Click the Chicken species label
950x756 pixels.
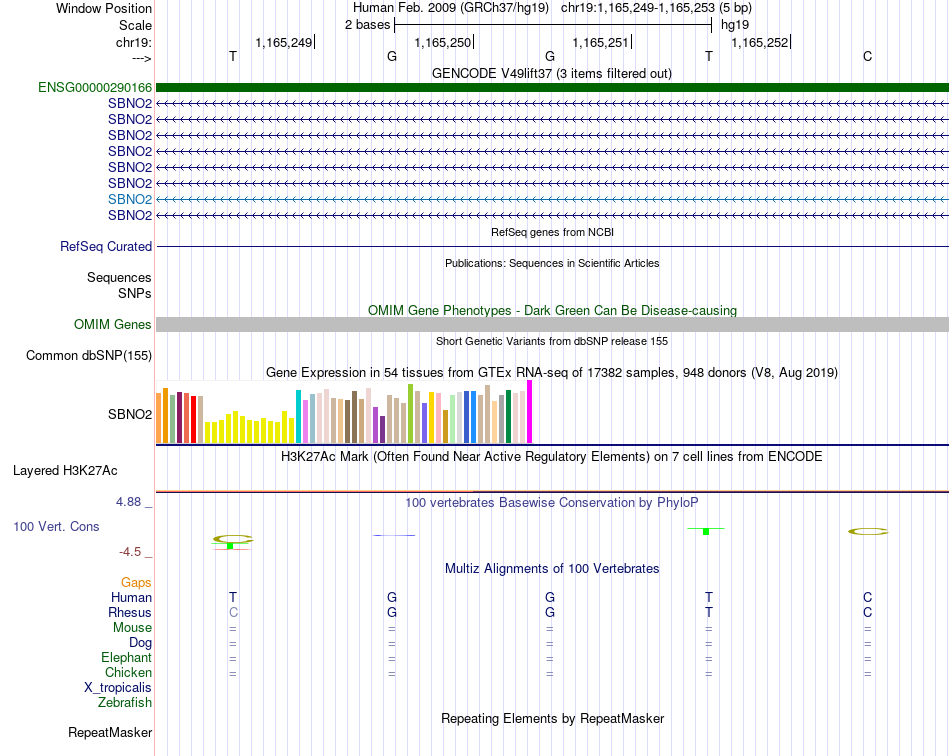[x=128, y=672]
